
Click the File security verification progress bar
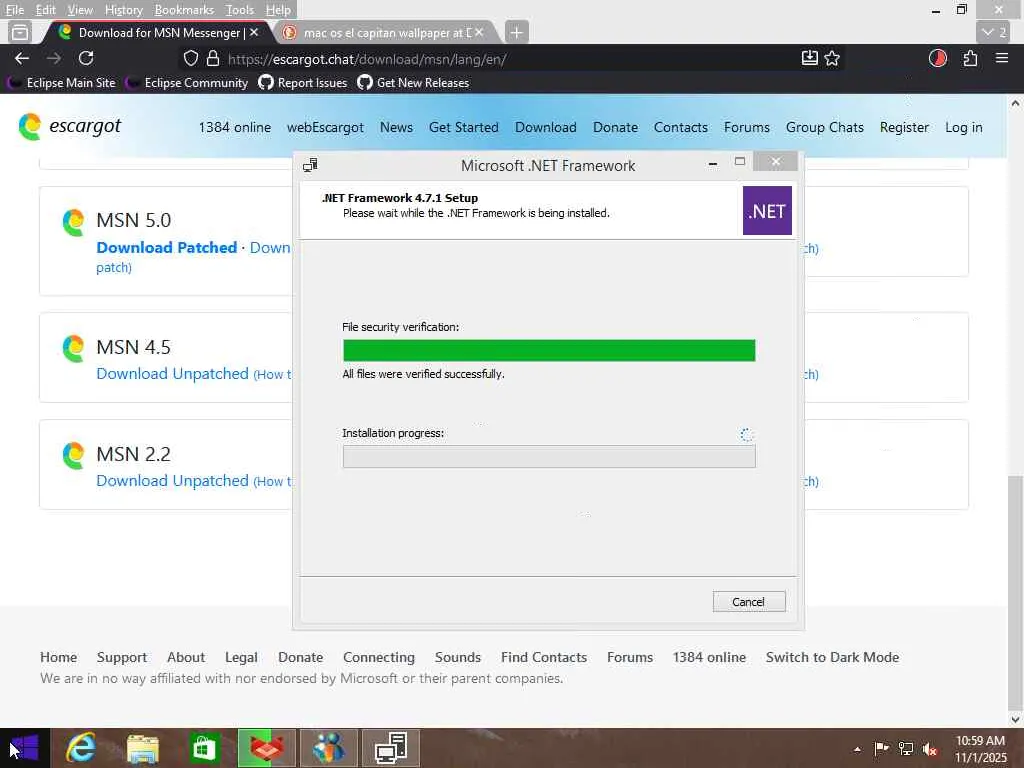pyautogui.click(x=549, y=350)
